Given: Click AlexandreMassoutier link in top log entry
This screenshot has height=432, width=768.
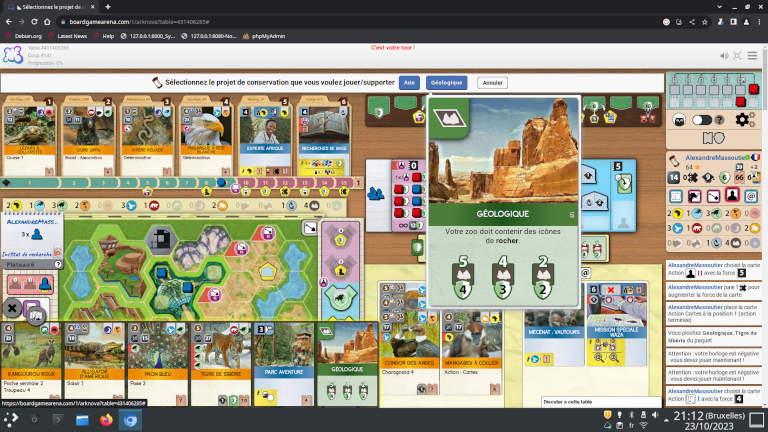Looking at the screenshot, I should tap(695, 265).
